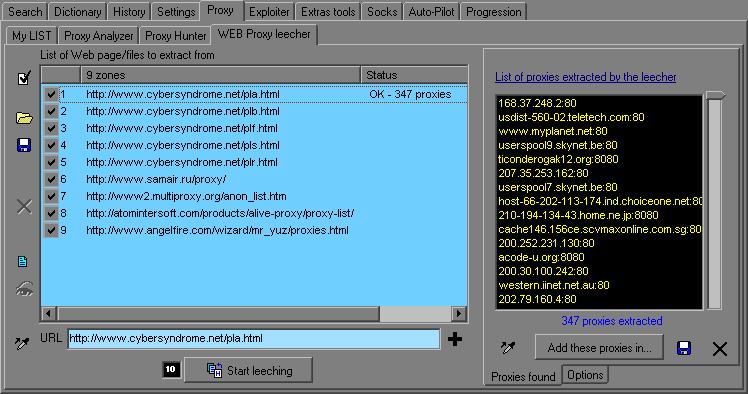
Task: Switch to Proxy Hunter subtab
Action: [176, 36]
